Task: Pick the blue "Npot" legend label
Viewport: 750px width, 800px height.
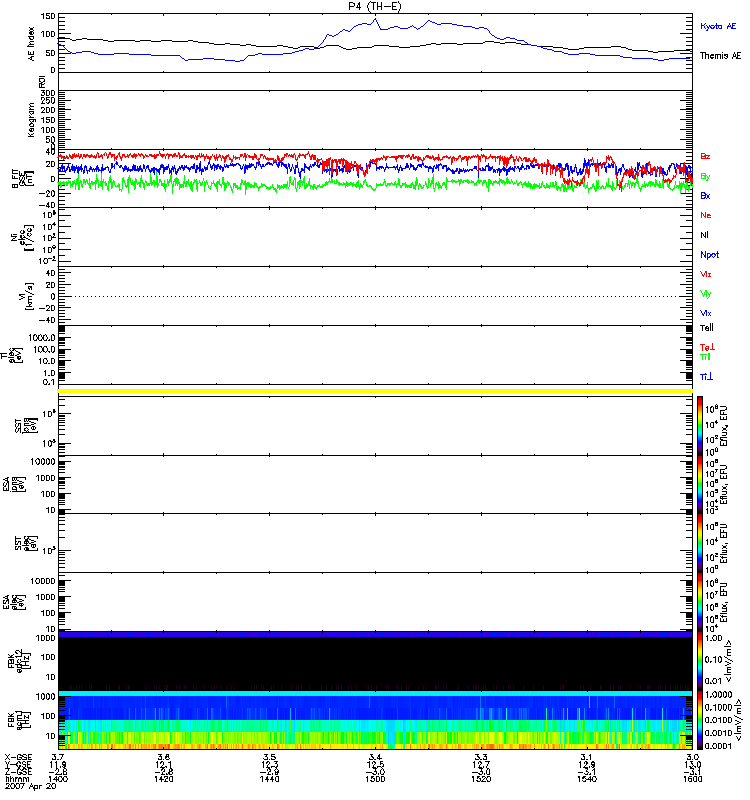Action: click(x=710, y=255)
